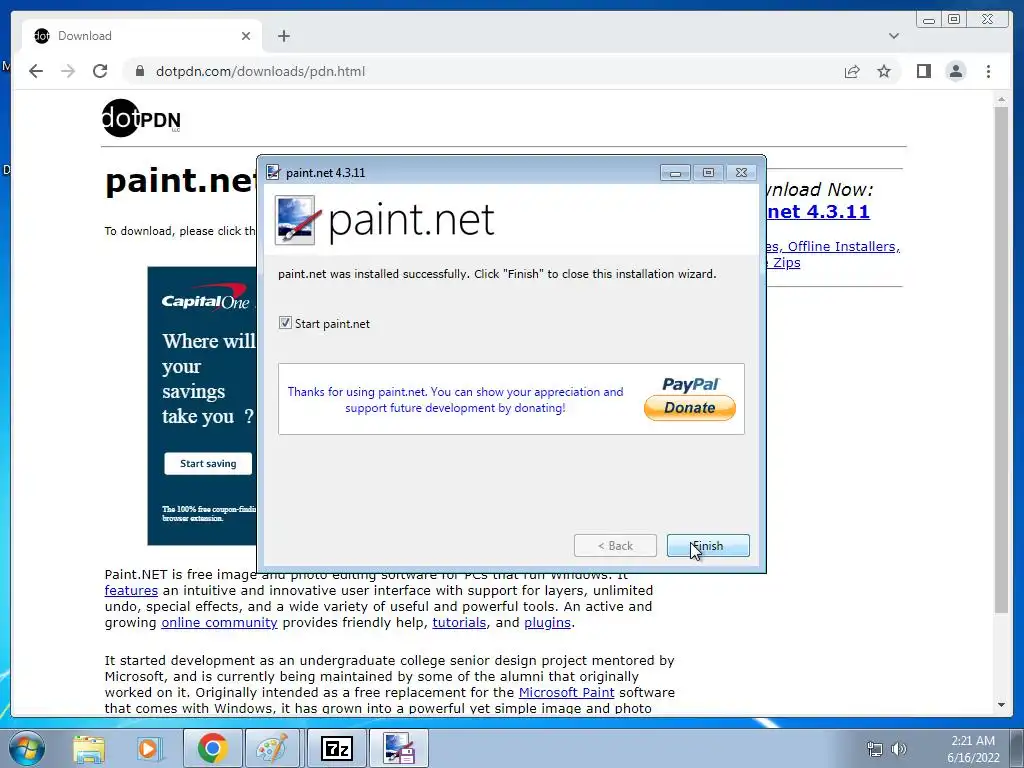Open the plugins link

pyautogui.click(x=547, y=622)
